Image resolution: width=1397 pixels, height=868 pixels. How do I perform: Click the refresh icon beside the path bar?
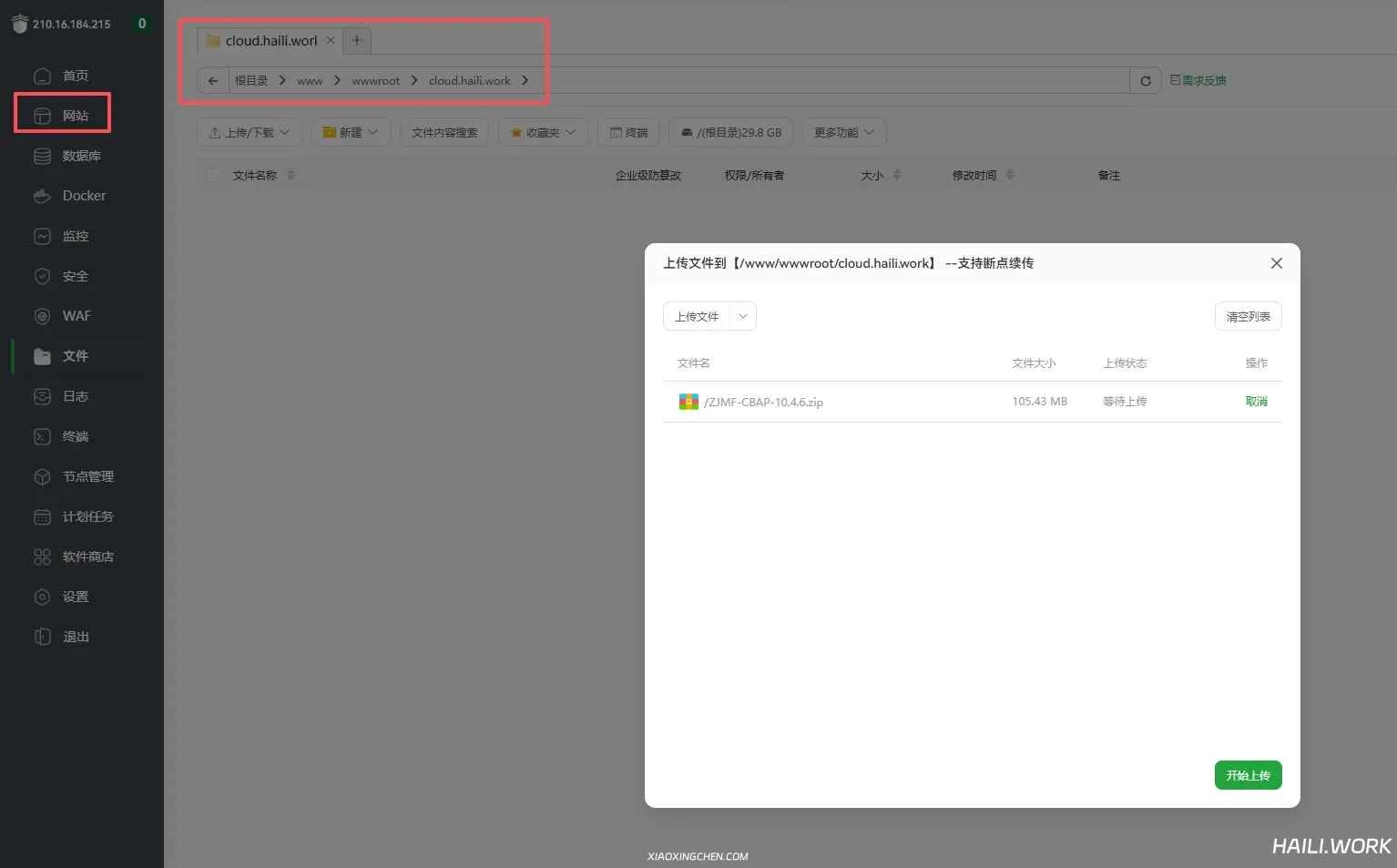coord(1145,81)
